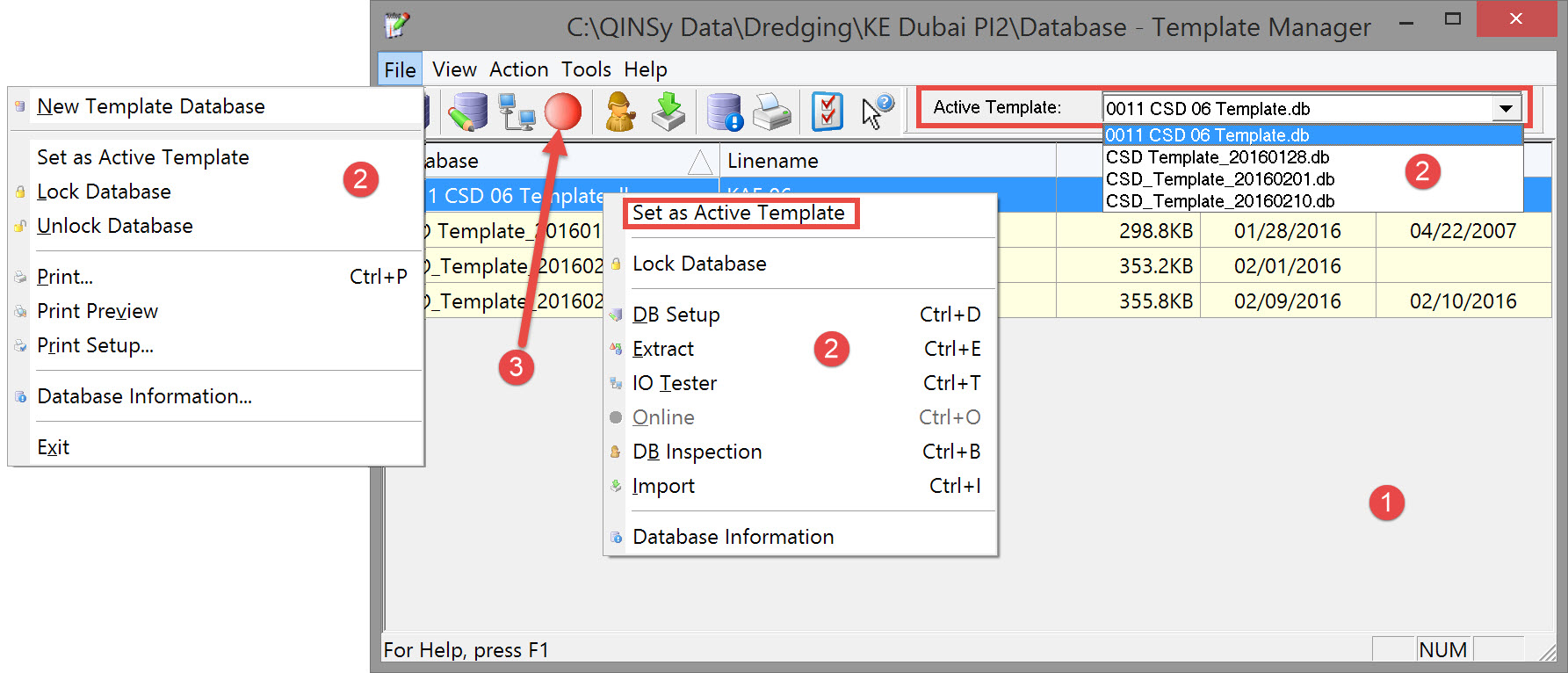Pick CSD_Template_20160210.db from the dropdown list

(1312, 201)
